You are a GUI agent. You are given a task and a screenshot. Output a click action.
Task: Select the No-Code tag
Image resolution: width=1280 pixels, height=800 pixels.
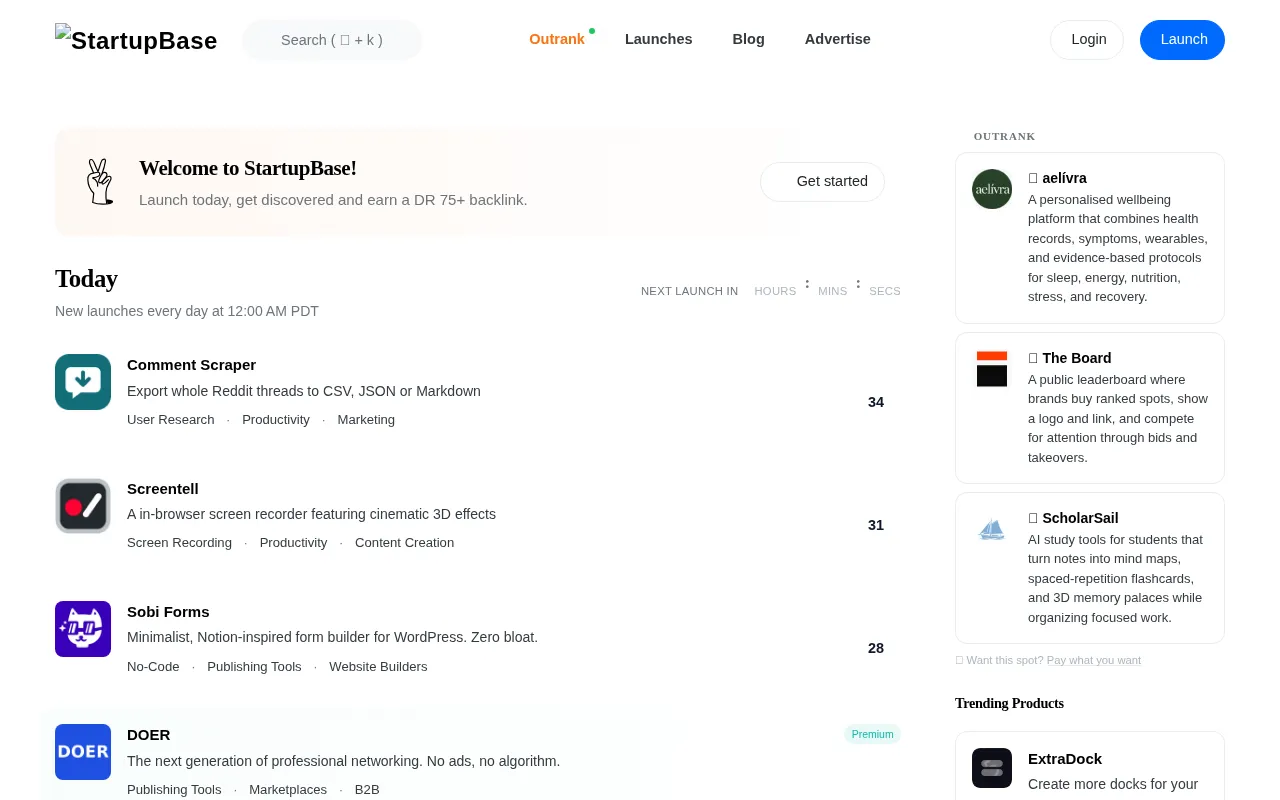(x=153, y=667)
